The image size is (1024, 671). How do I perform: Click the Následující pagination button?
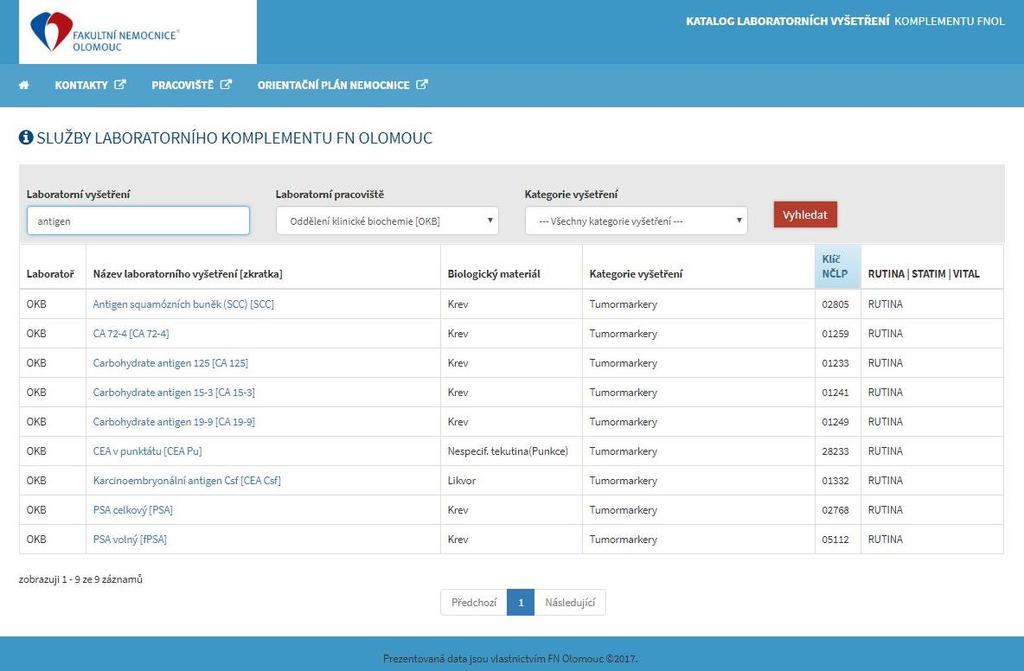point(570,602)
